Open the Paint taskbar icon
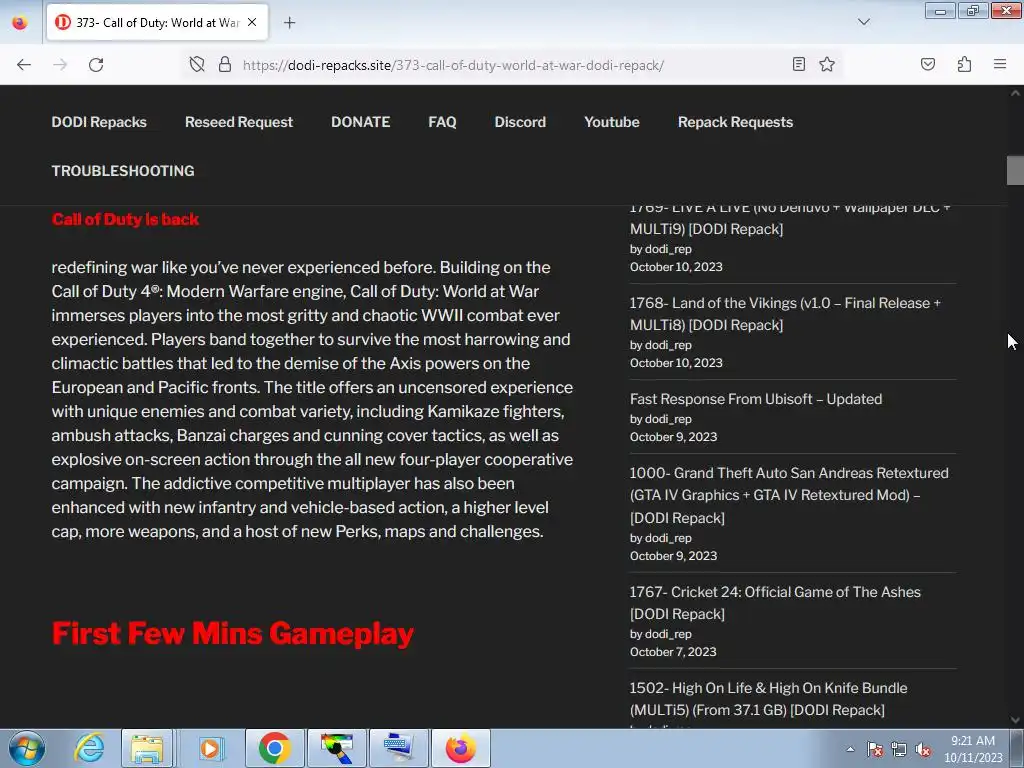Viewport: 1024px width, 768px height. 337,748
